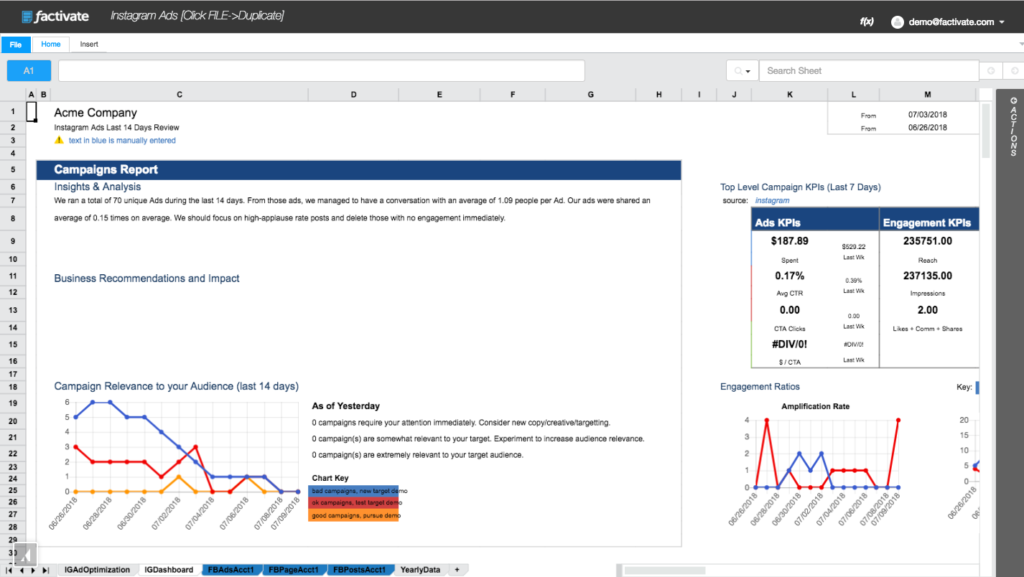The image size is (1024, 577).
Task: Click the blue 'bad campaigns' chart key swatch
Action: coord(353,491)
